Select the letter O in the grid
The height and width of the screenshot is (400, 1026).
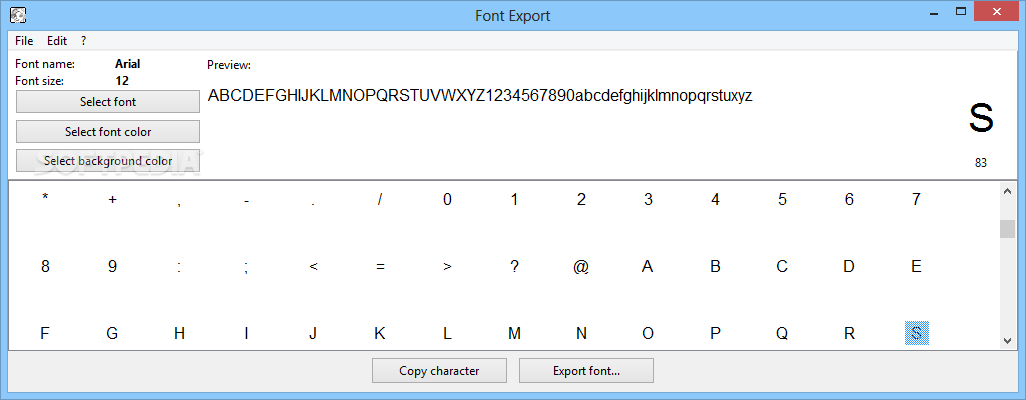pyautogui.click(x=648, y=333)
